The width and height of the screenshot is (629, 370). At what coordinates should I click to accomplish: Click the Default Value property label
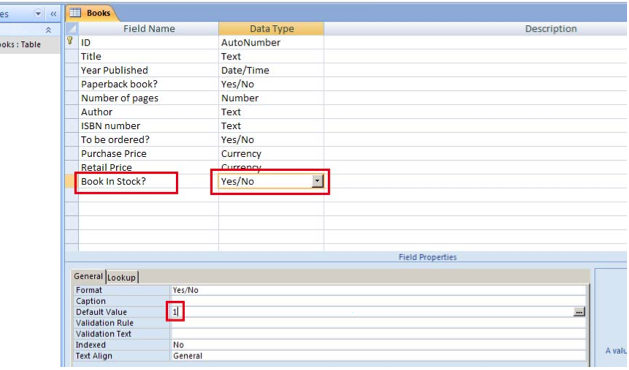click(x=101, y=312)
